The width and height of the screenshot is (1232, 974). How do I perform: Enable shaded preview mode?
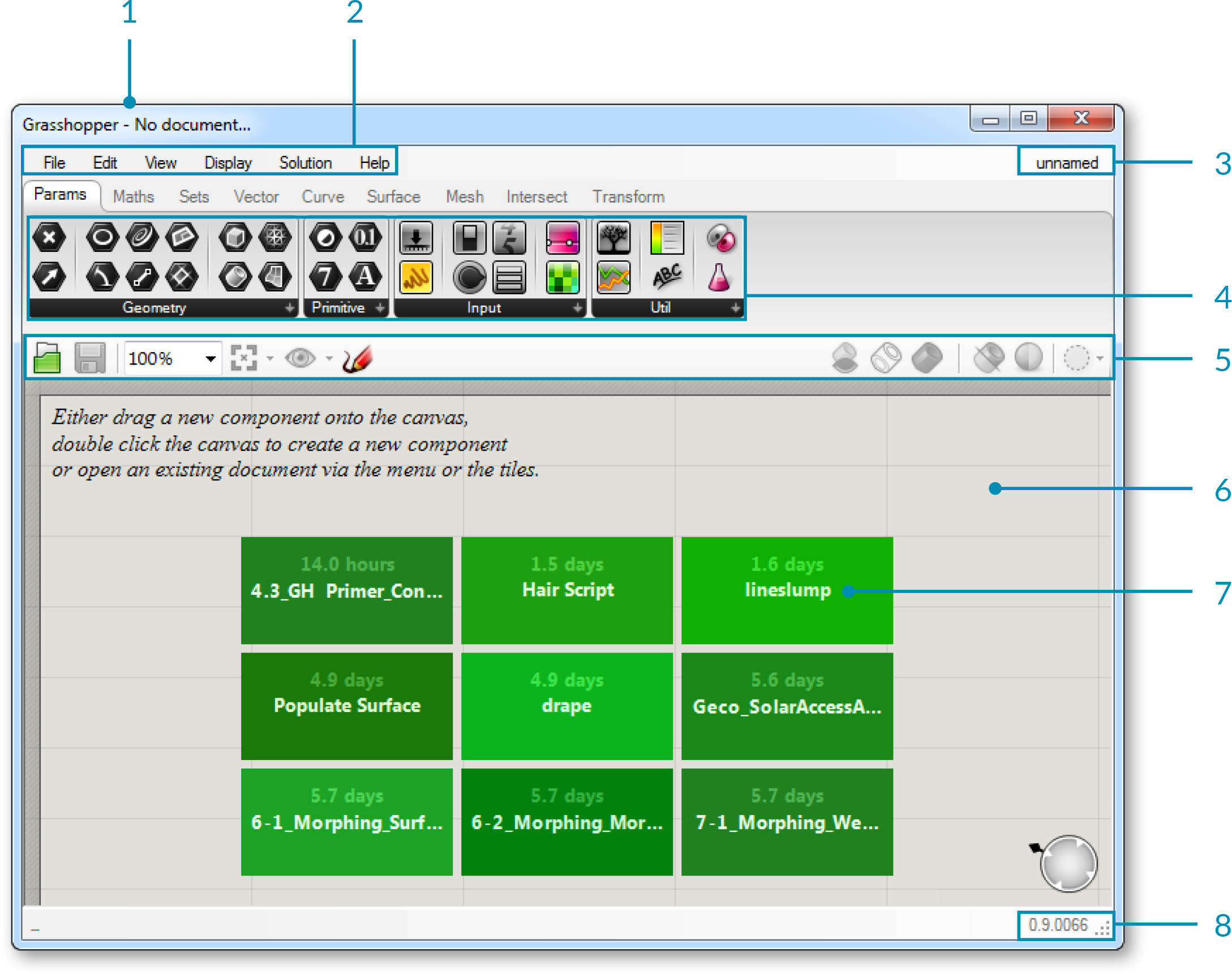[927, 358]
